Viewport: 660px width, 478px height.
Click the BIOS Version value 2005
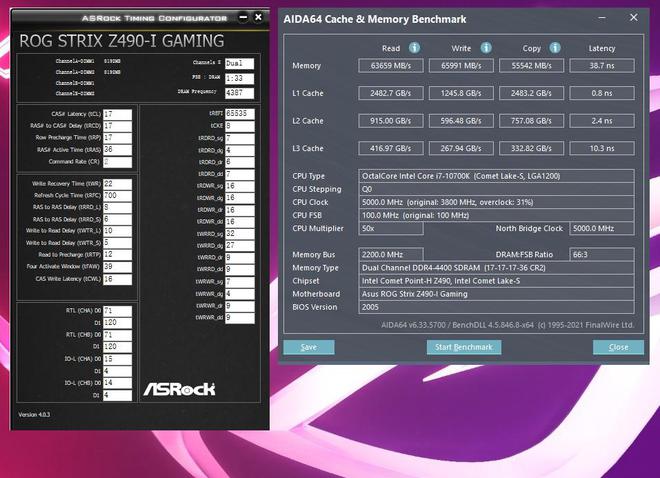(x=496, y=307)
